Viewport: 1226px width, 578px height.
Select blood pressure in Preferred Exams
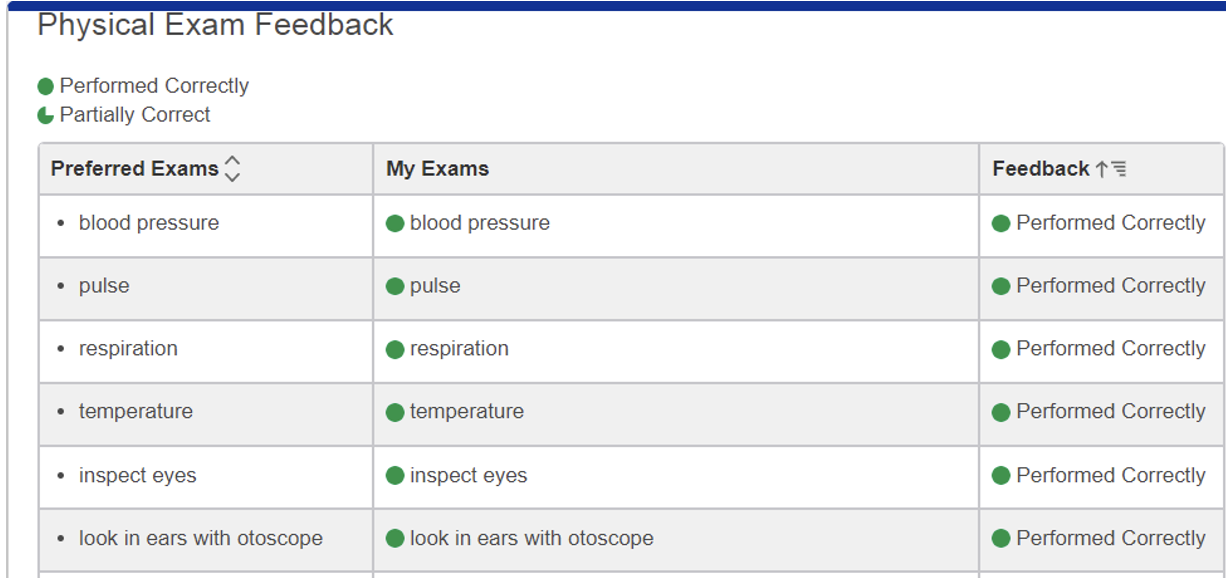149,223
